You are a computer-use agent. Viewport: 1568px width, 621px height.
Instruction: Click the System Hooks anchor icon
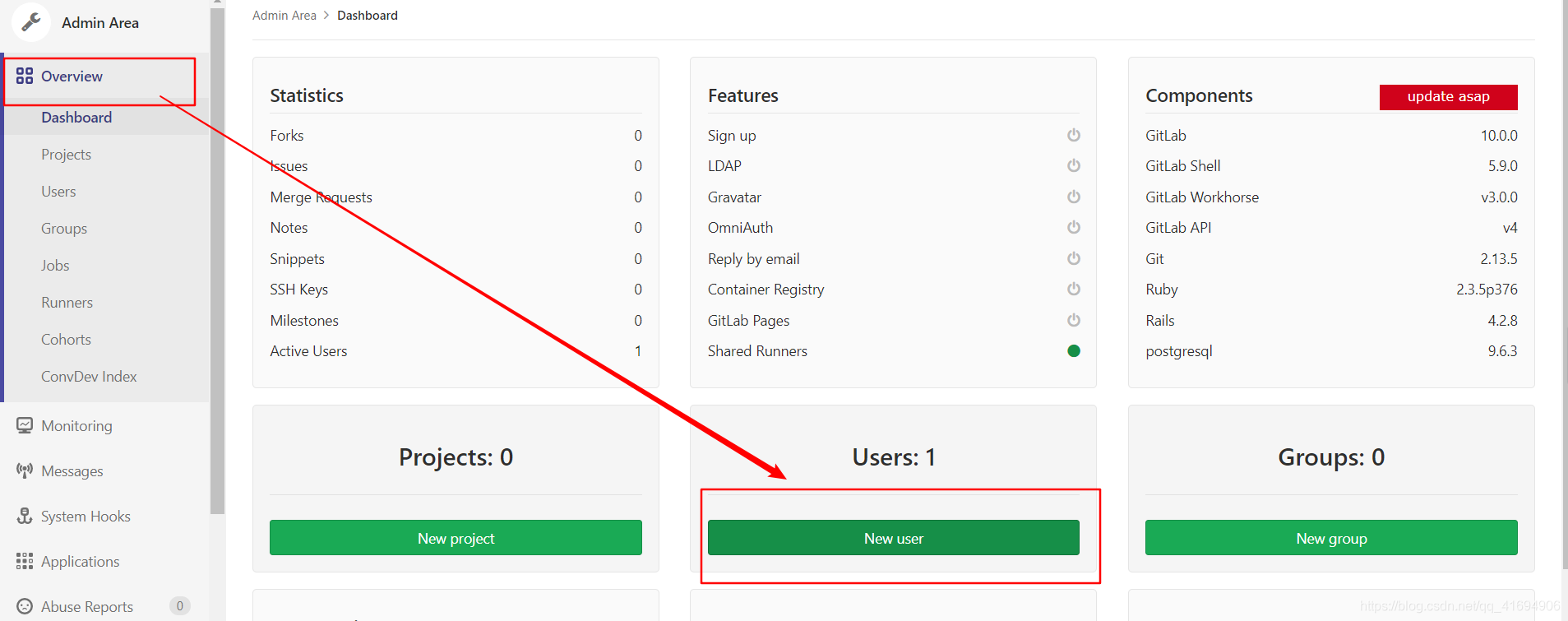(25, 516)
